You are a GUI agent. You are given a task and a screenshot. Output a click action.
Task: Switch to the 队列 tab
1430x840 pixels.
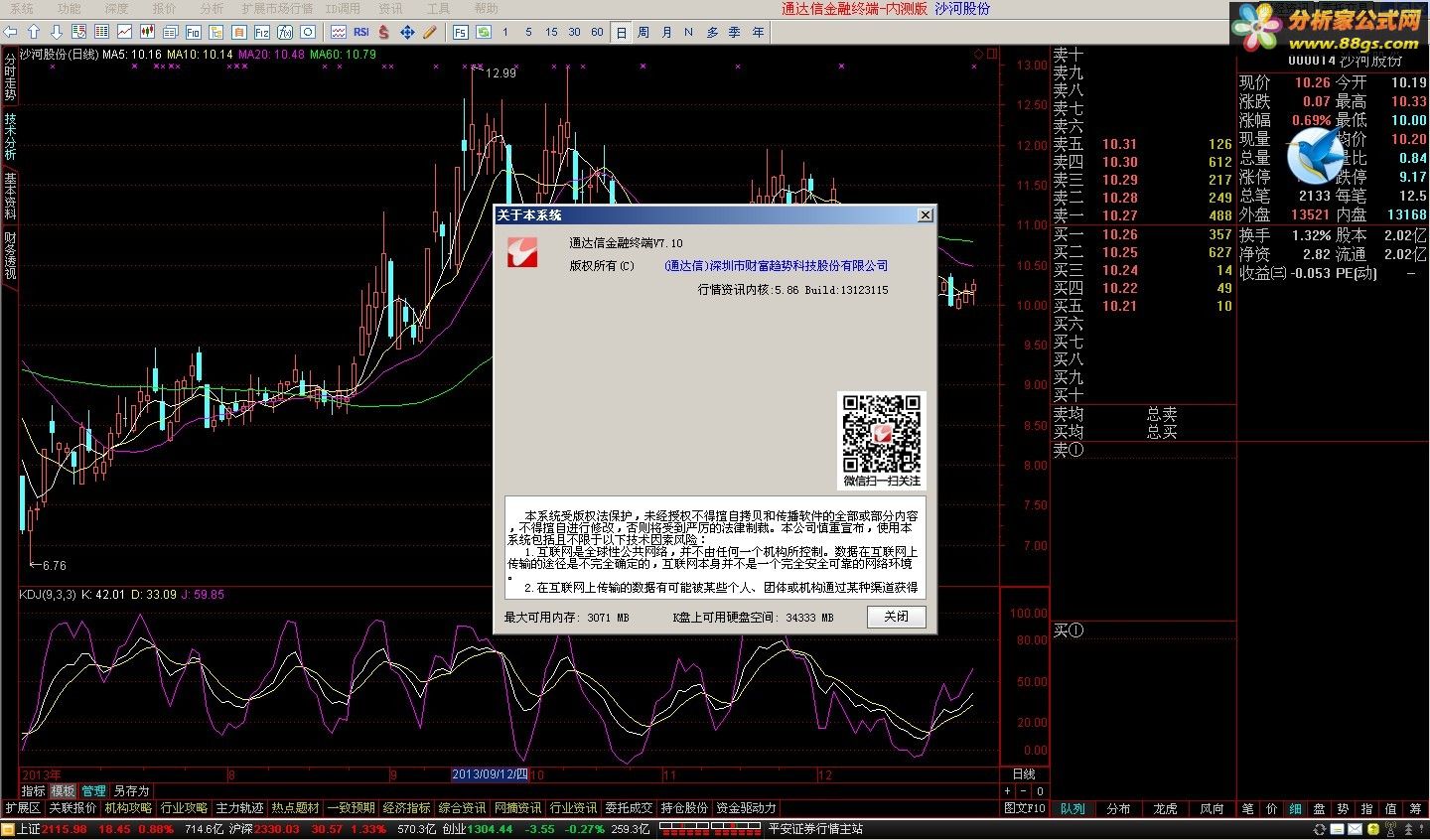point(1072,809)
